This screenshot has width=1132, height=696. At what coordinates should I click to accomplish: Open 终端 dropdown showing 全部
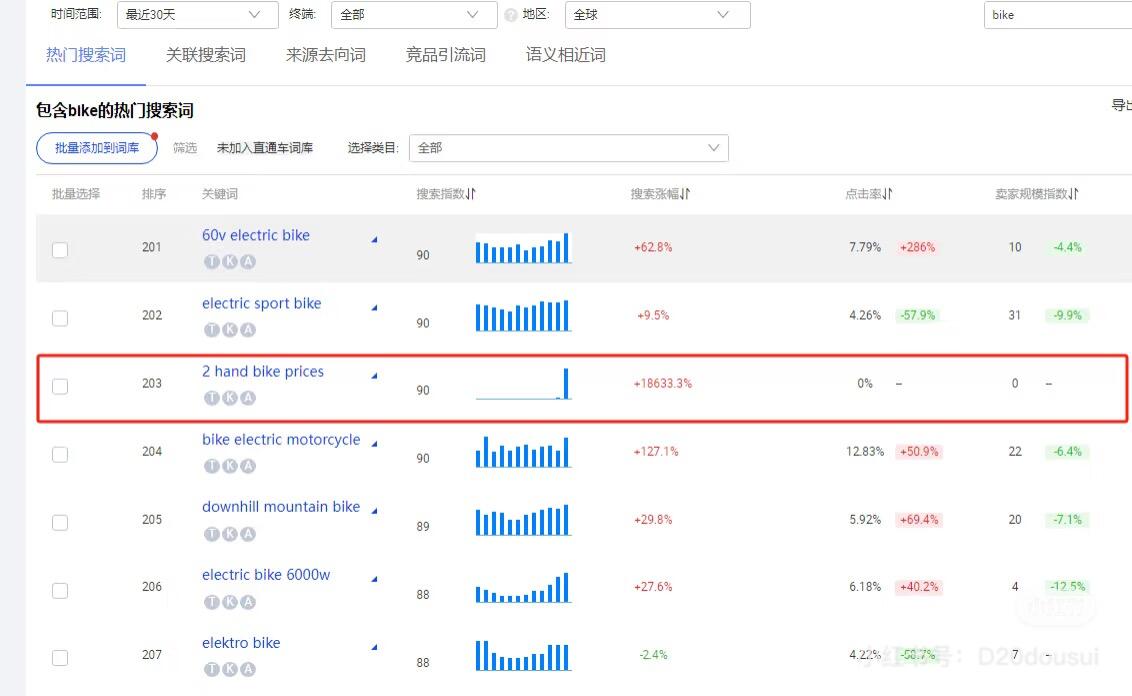pos(414,14)
